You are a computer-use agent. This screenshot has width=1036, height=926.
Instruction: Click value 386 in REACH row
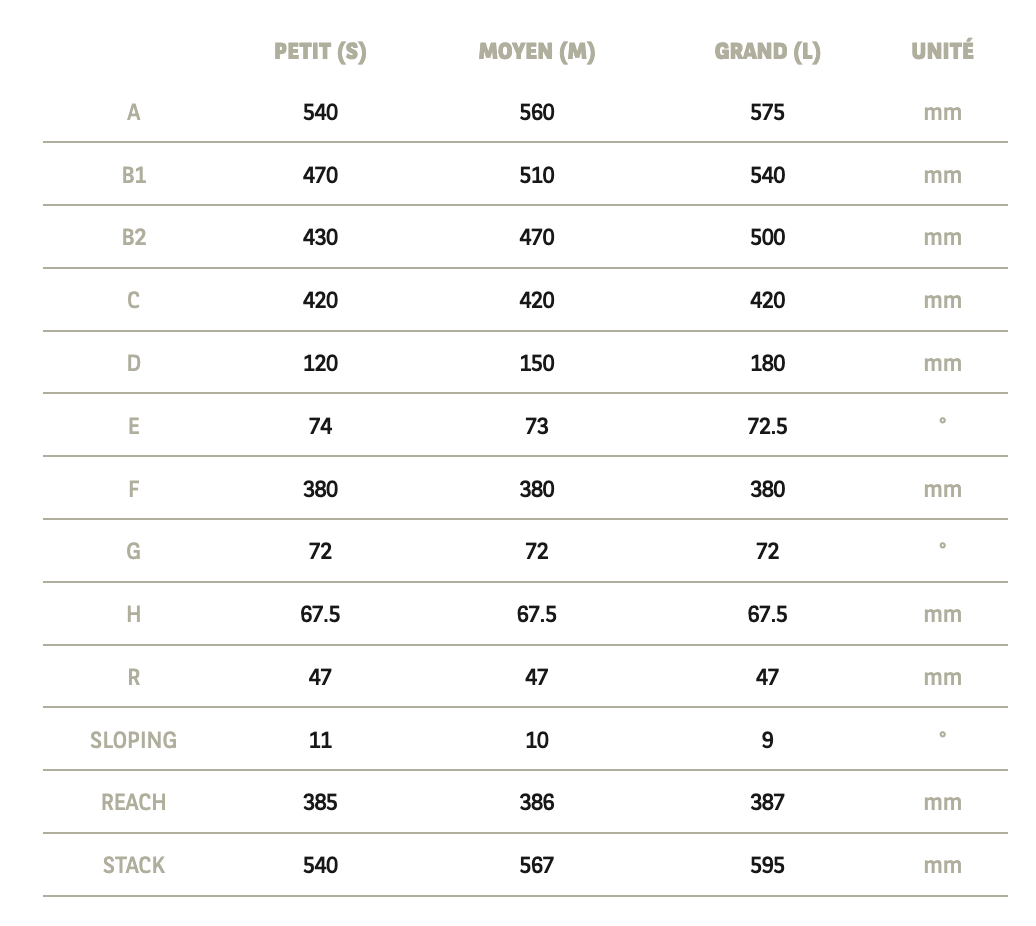(536, 802)
